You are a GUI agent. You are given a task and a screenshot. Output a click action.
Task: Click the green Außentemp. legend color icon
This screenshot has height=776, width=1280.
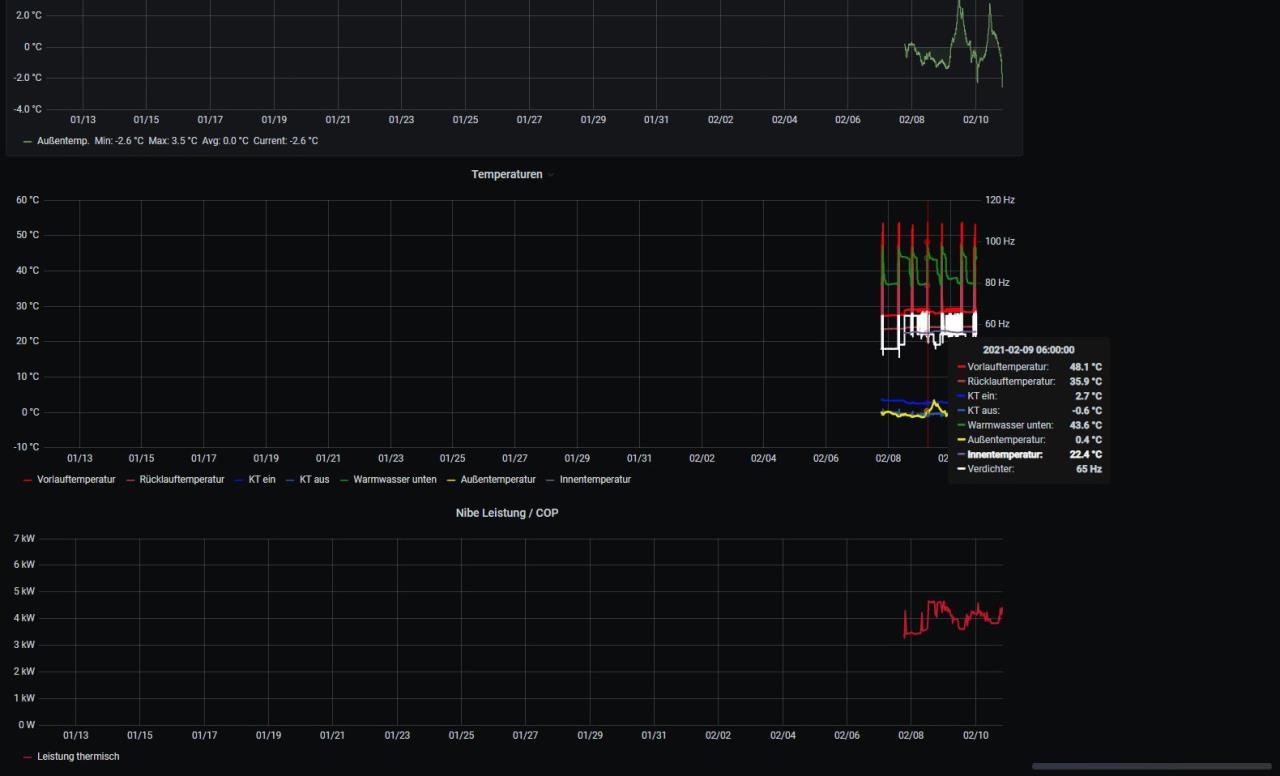(x=27, y=141)
